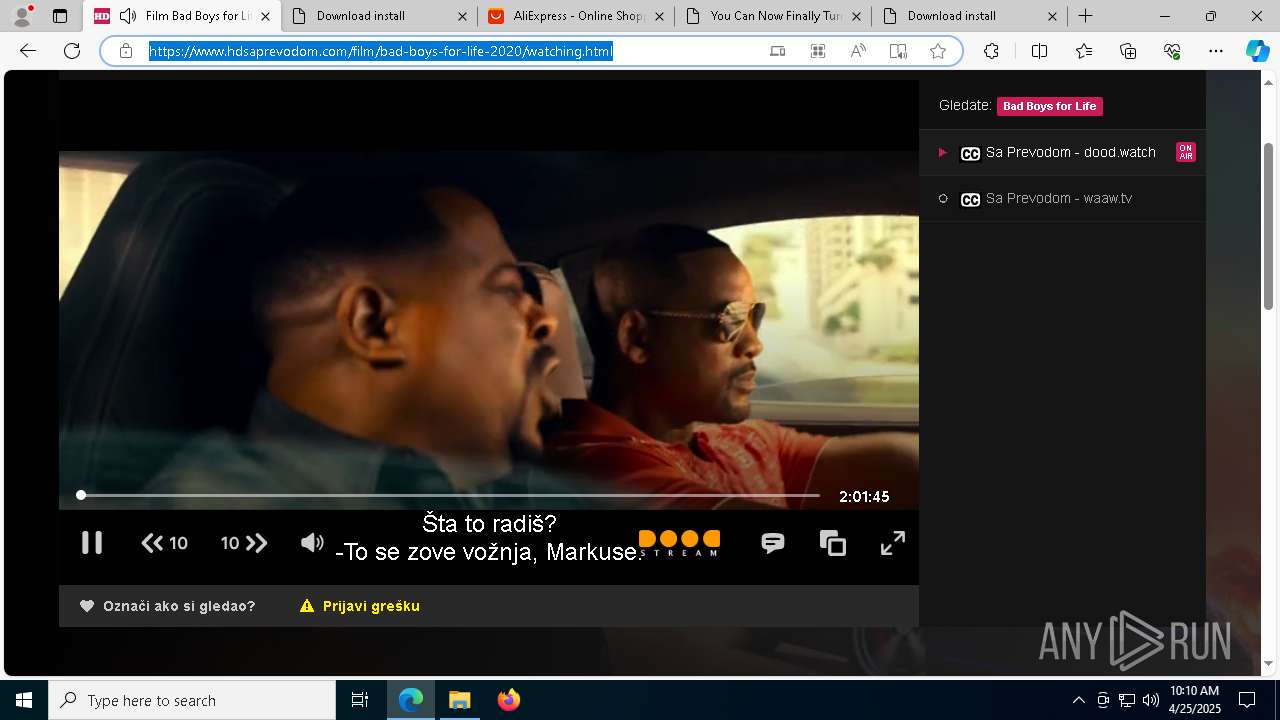Open Immersive reader icon

[898, 51]
